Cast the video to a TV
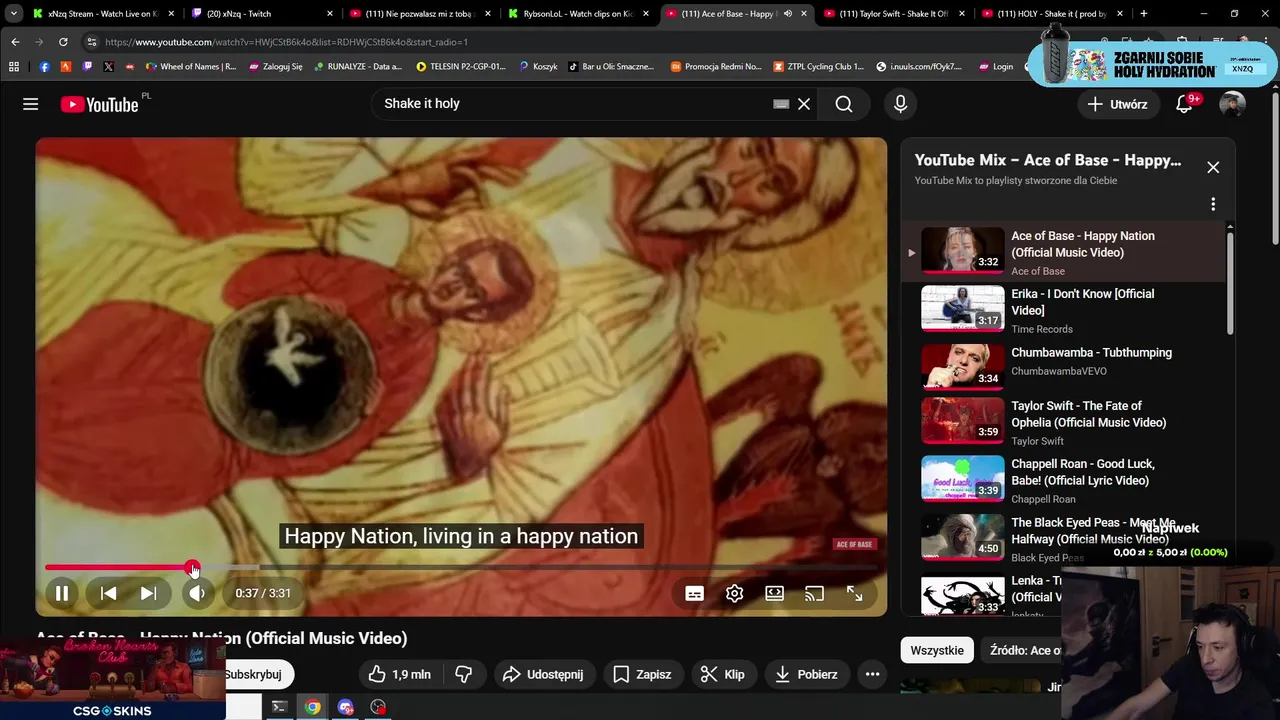 pyautogui.click(x=814, y=593)
